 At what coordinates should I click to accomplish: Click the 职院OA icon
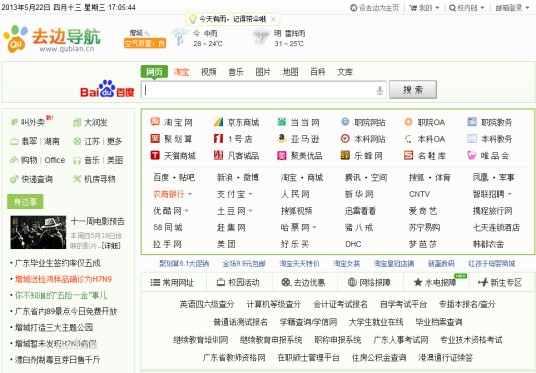(x=408, y=122)
